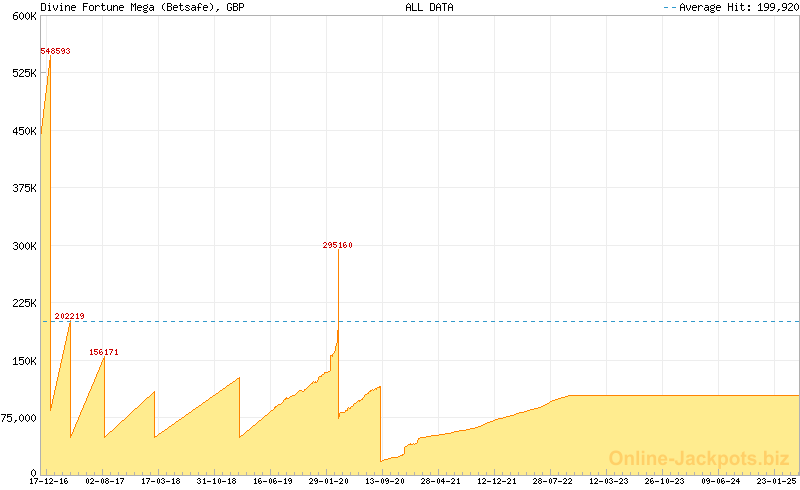Click the 295160 jackpot spike label

pyautogui.click(x=337, y=245)
